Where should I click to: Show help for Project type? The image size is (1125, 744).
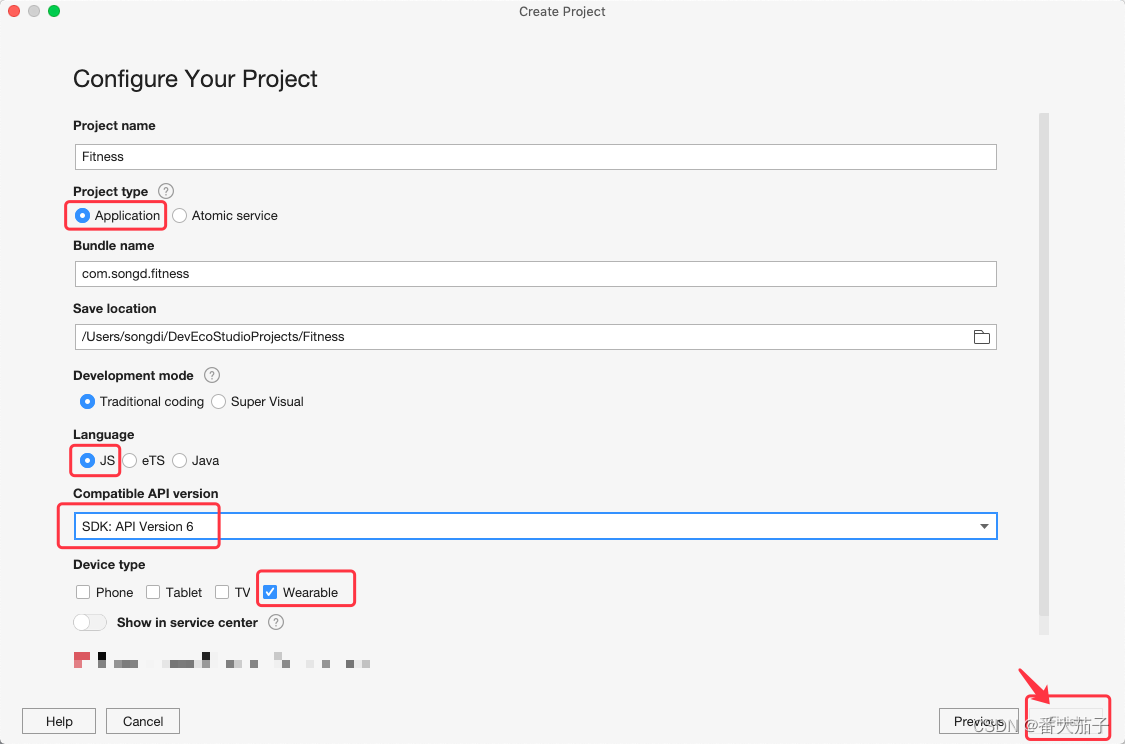click(166, 191)
